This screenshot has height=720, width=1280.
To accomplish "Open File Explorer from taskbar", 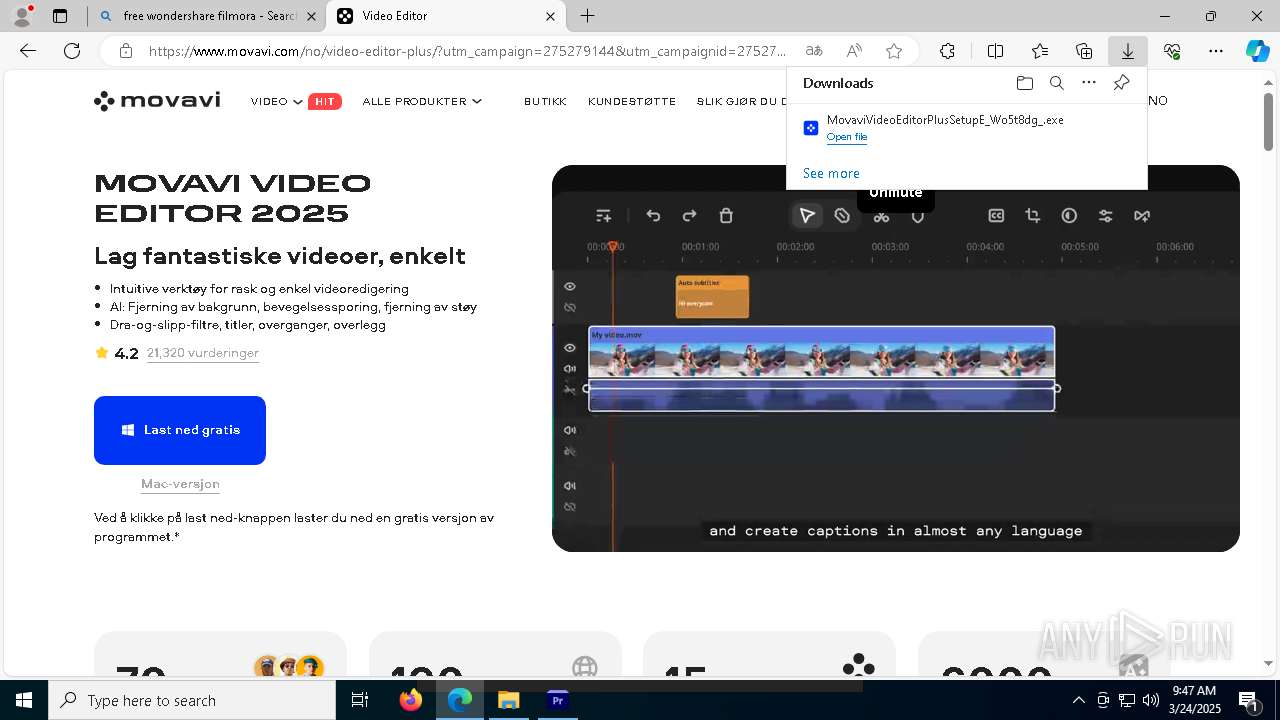I will coord(508,701).
